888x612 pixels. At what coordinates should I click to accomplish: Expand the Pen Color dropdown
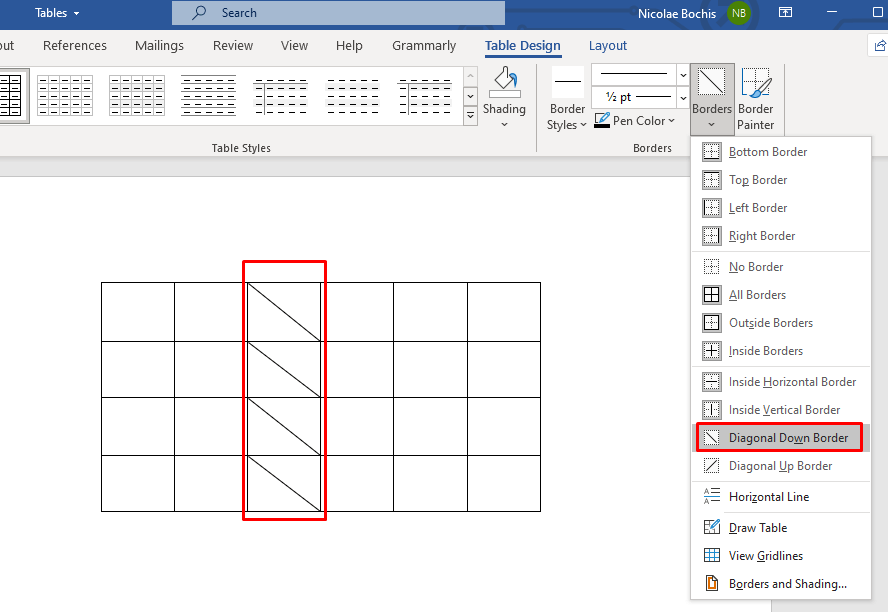pyautogui.click(x=671, y=121)
